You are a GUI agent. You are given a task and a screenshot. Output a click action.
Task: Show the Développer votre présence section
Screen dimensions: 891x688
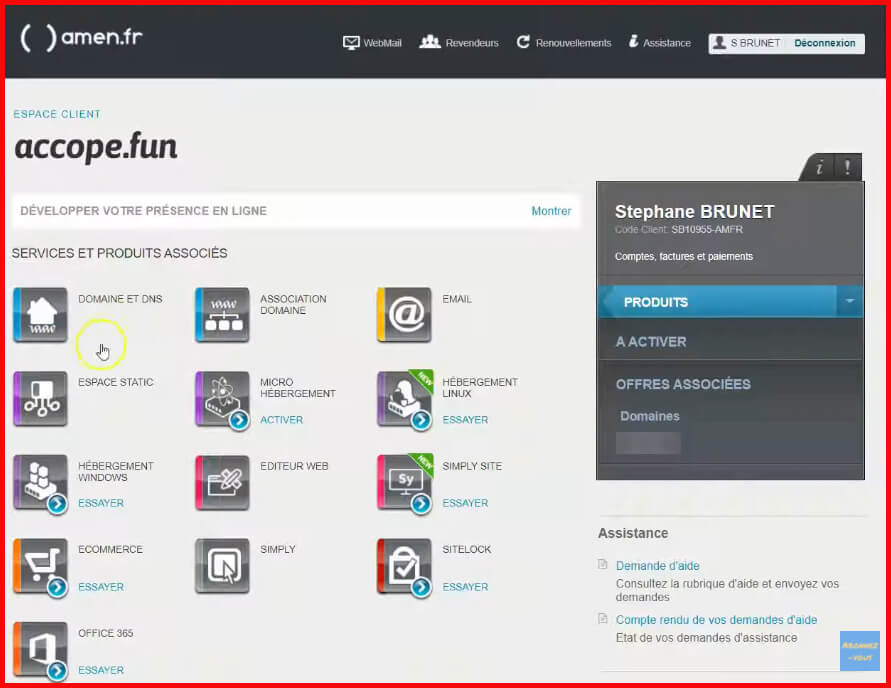(x=551, y=211)
